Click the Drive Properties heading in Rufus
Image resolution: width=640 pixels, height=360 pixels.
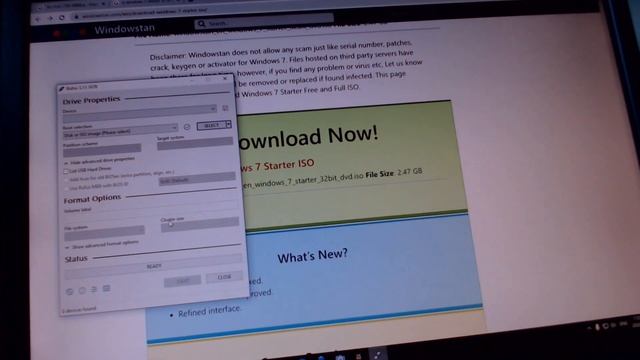[x=91, y=100]
